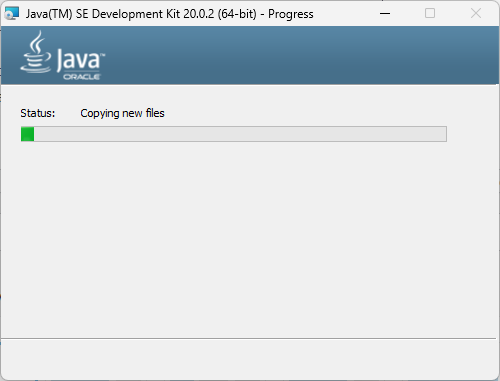Click the blank dialog body below progress bar
This screenshot has width=500, height=381.
(x=250, y=240)
